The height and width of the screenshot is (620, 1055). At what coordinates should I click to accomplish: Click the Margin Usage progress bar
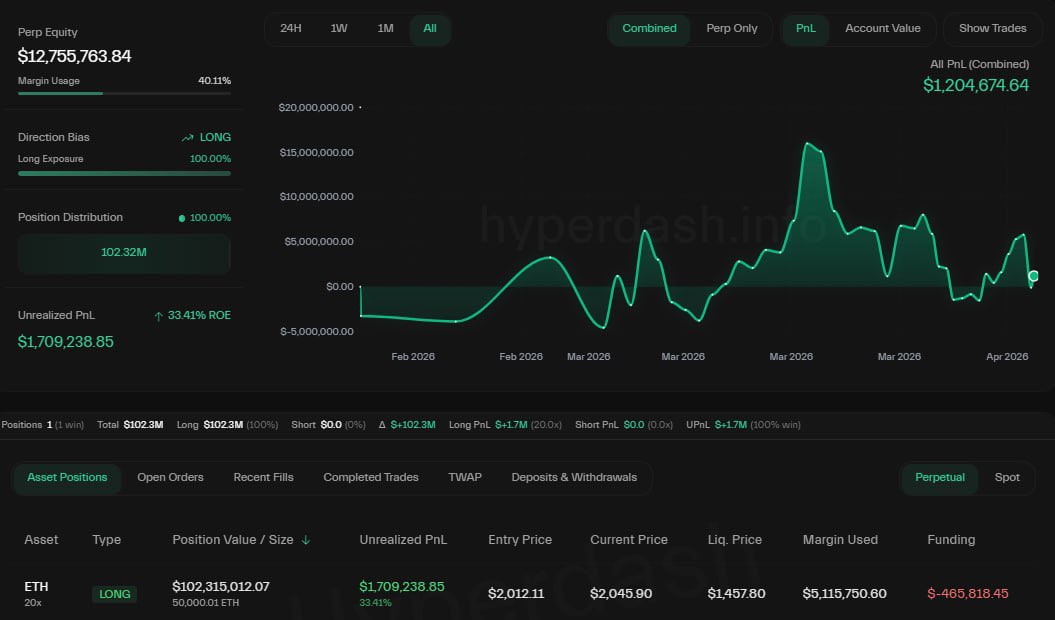(x=124, y=93)
